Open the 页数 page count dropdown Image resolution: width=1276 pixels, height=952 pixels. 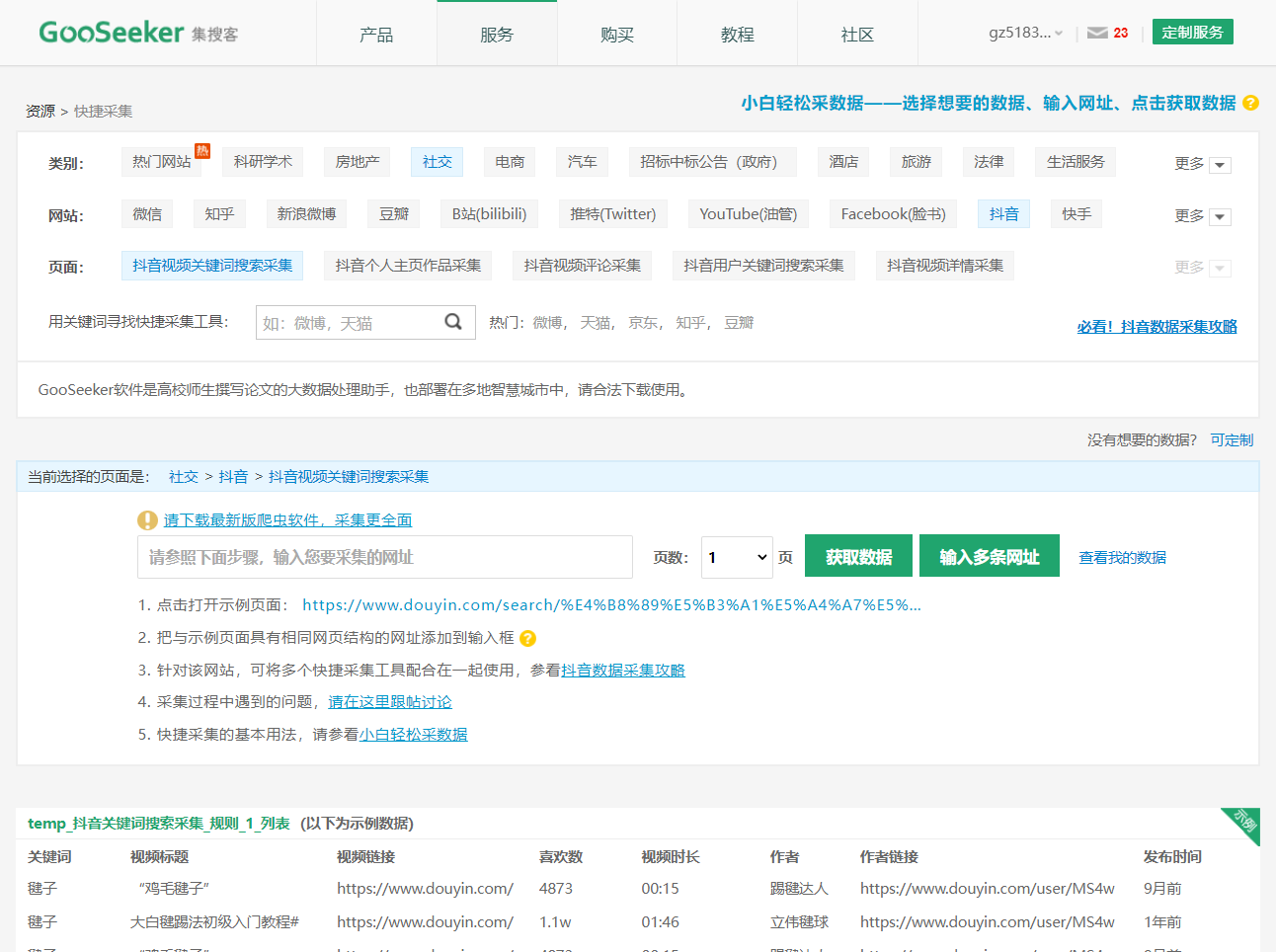coord(737,557)
